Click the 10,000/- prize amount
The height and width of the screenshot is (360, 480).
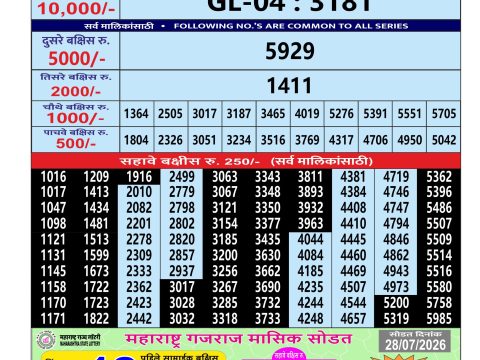point(76,9)
